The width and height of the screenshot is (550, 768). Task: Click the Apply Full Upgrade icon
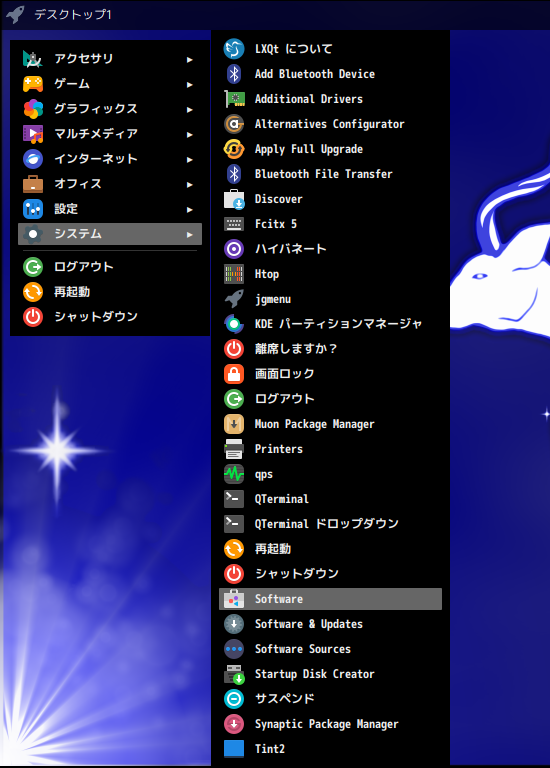(x=234, y=149)
